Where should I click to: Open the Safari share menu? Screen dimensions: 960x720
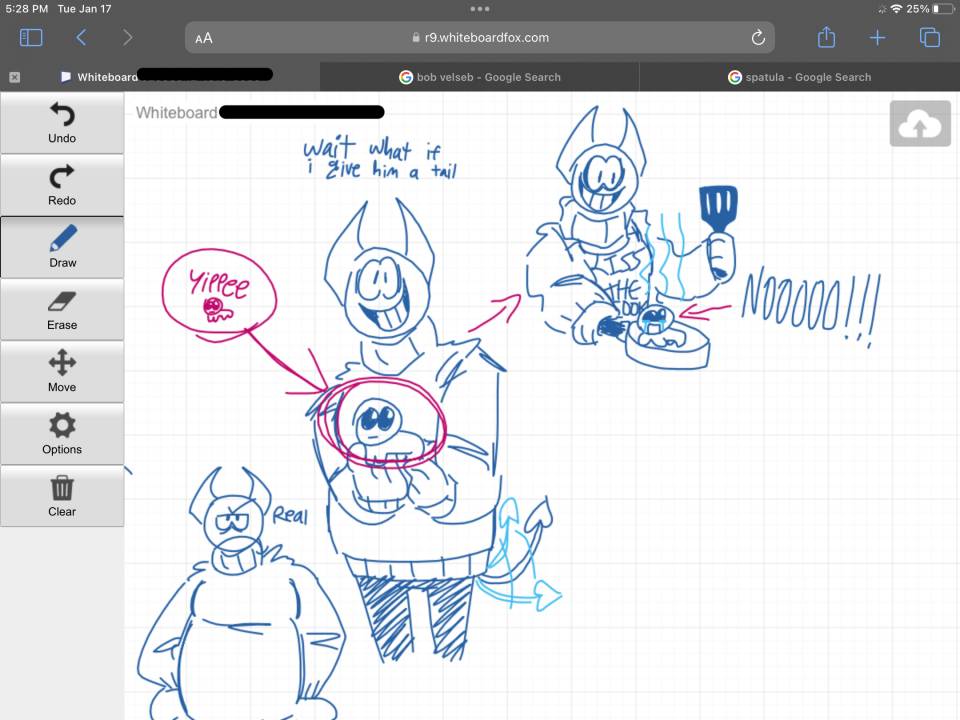pos(826,38)
